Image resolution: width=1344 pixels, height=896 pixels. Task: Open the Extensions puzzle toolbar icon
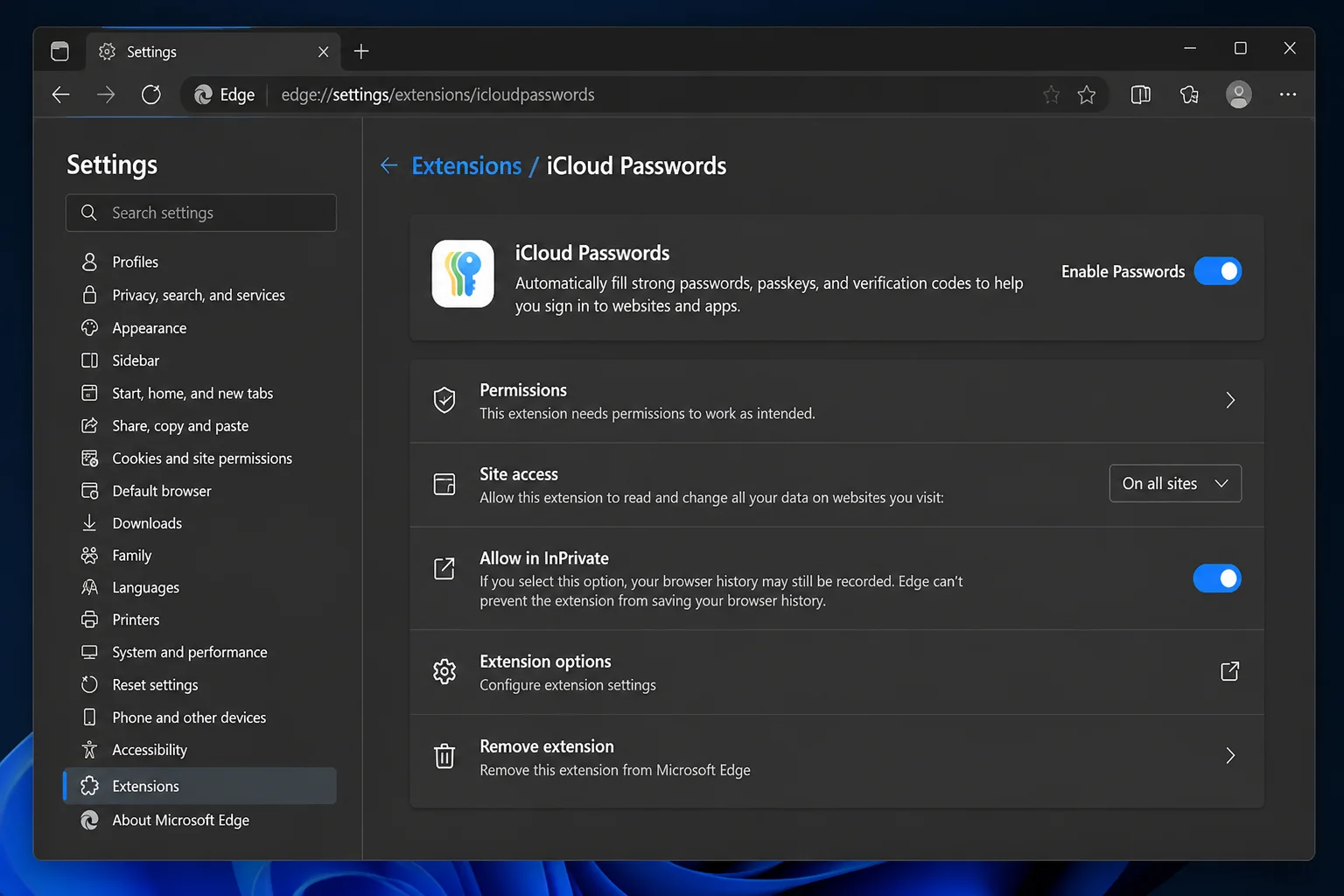(x=1189, y=94)
